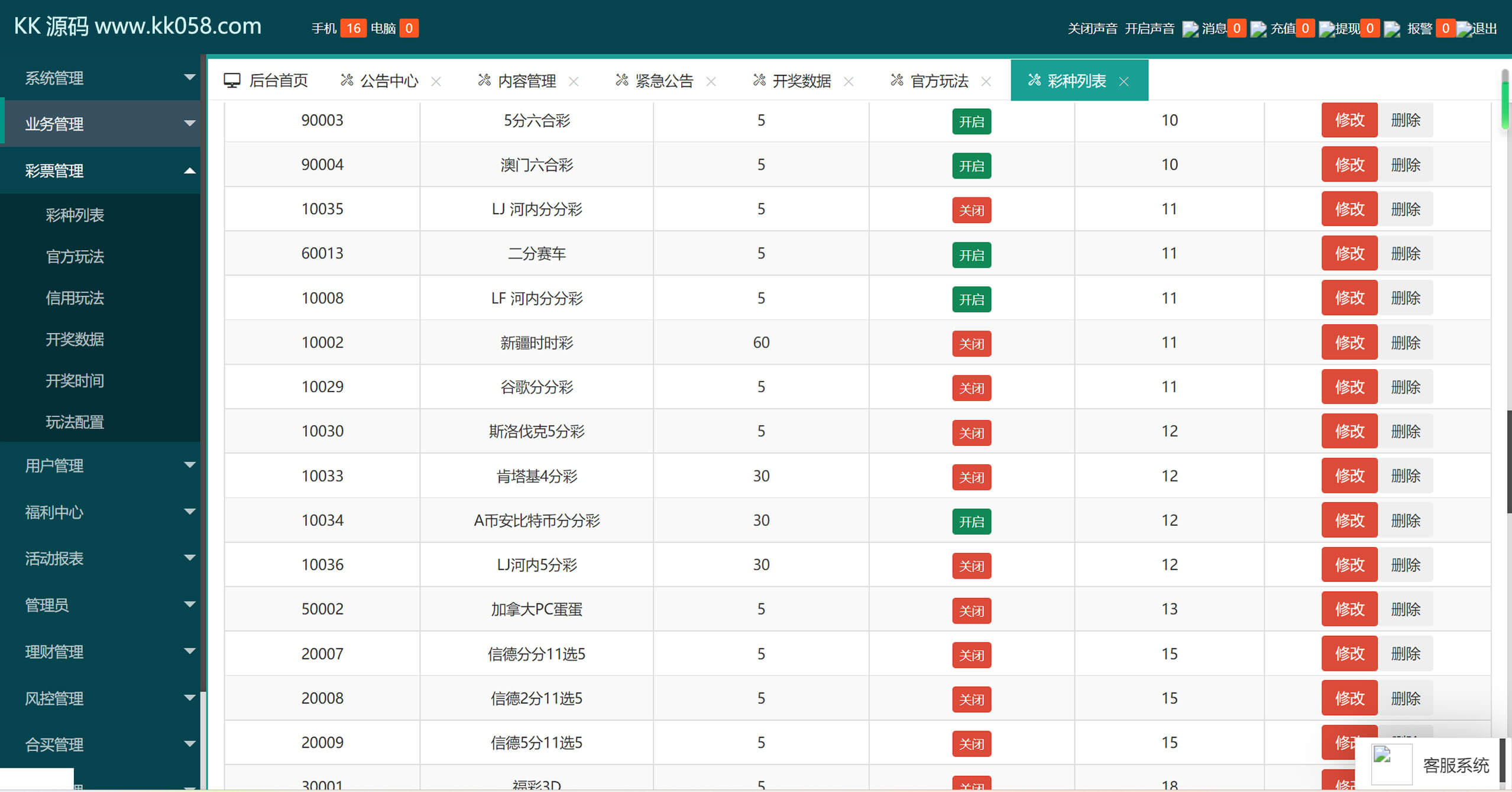Select the 后台首页 tab
1512x792 pixels.
[x=266, y=80]
